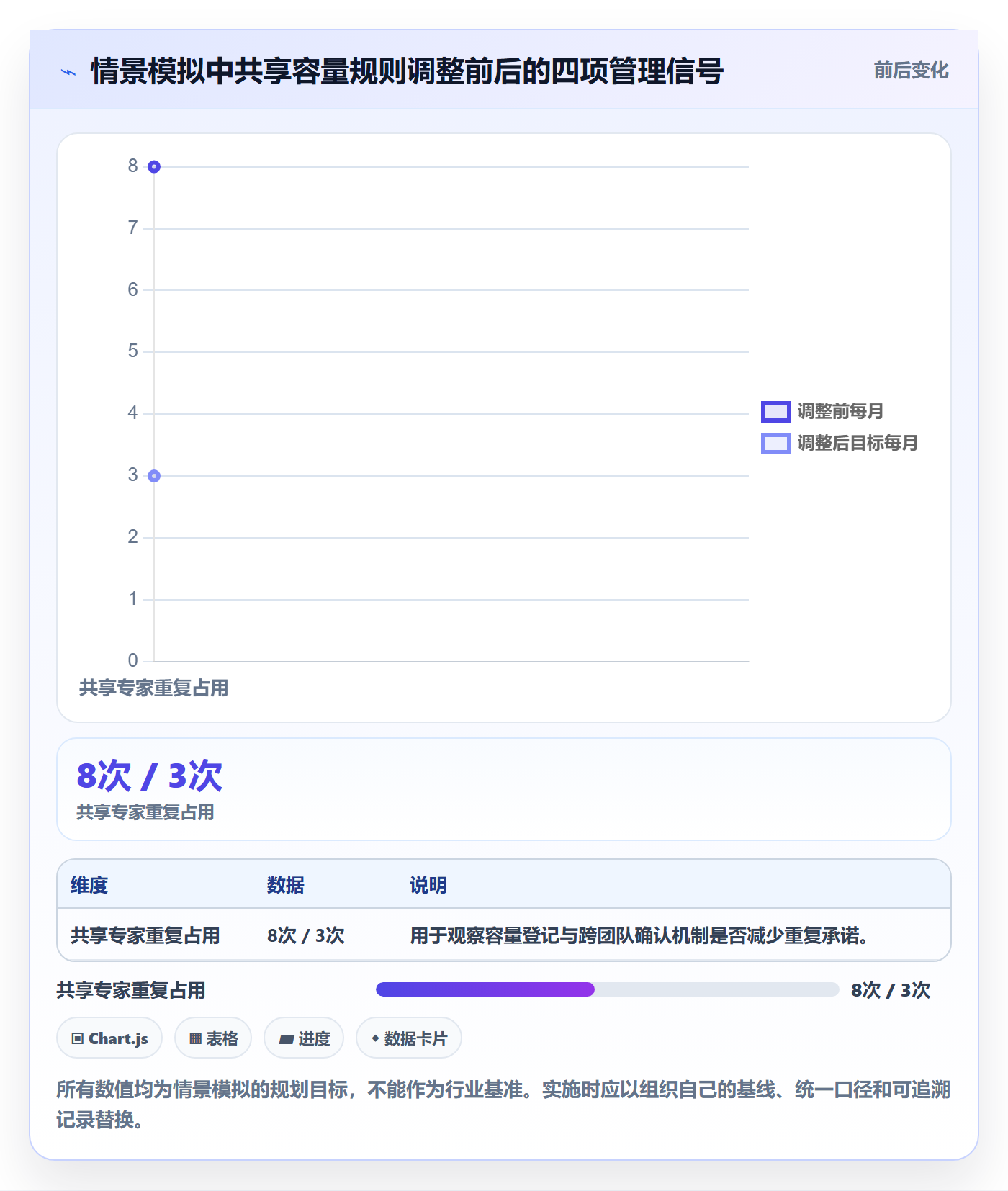Click the 共享专家重复占用 progress row label
The image size is (1008, 1191).
(x=131, y=990)
